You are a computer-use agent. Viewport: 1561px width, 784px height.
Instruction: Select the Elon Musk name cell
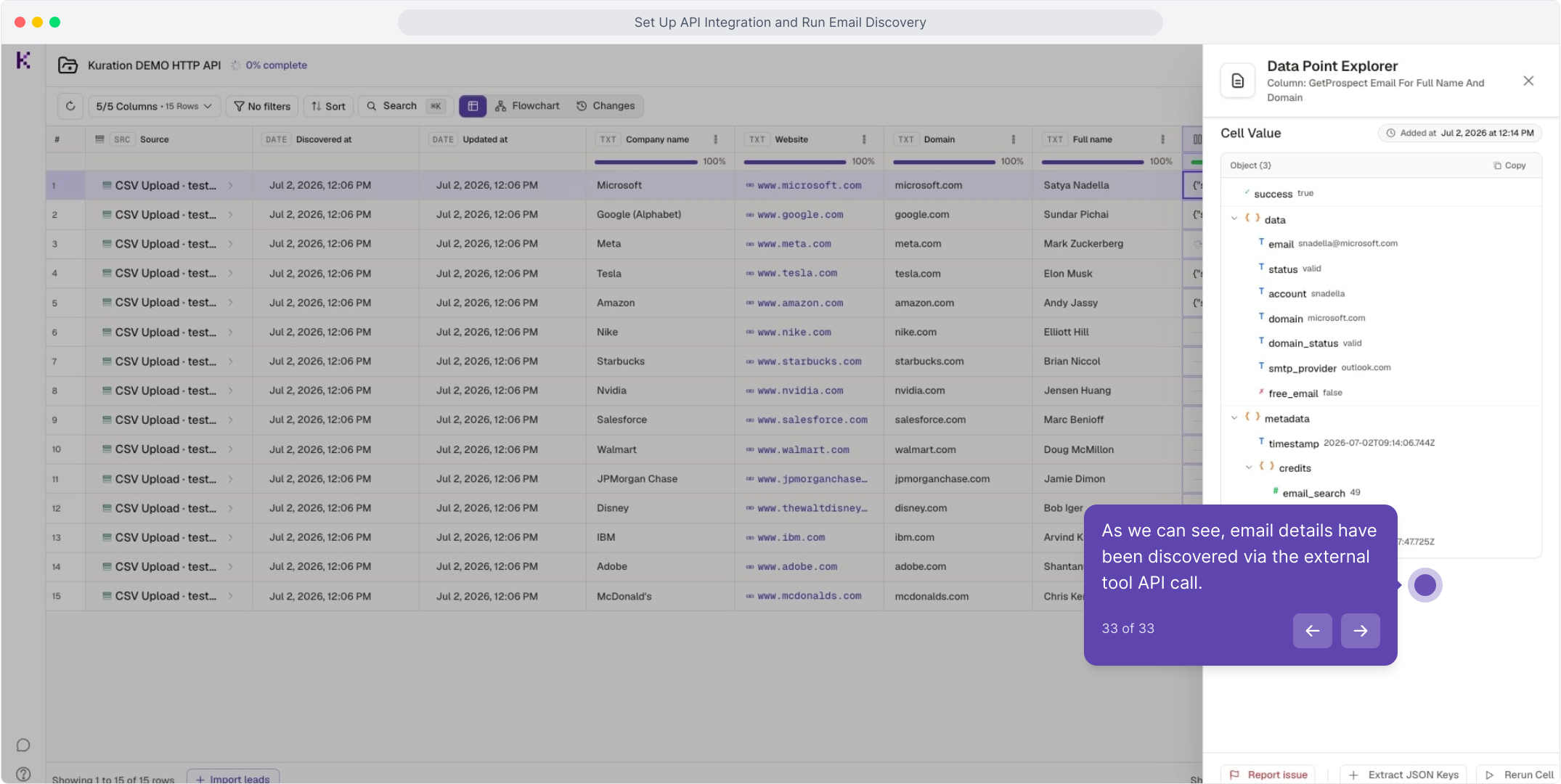click(1106, 274)
